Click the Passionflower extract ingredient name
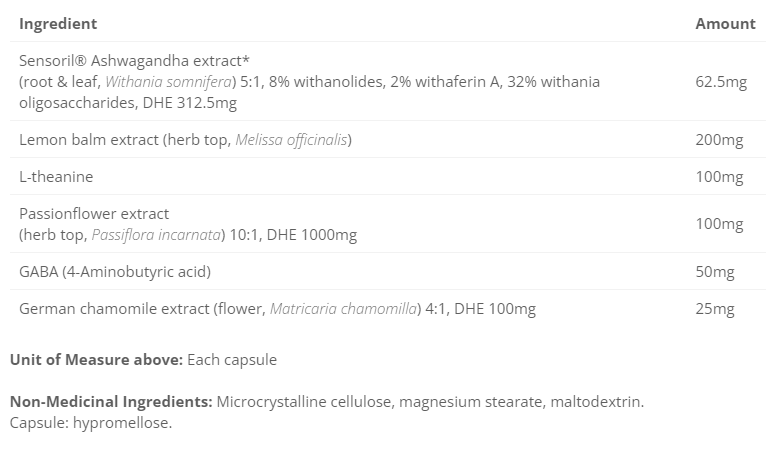The image size is (783, 450). (94, 213)
